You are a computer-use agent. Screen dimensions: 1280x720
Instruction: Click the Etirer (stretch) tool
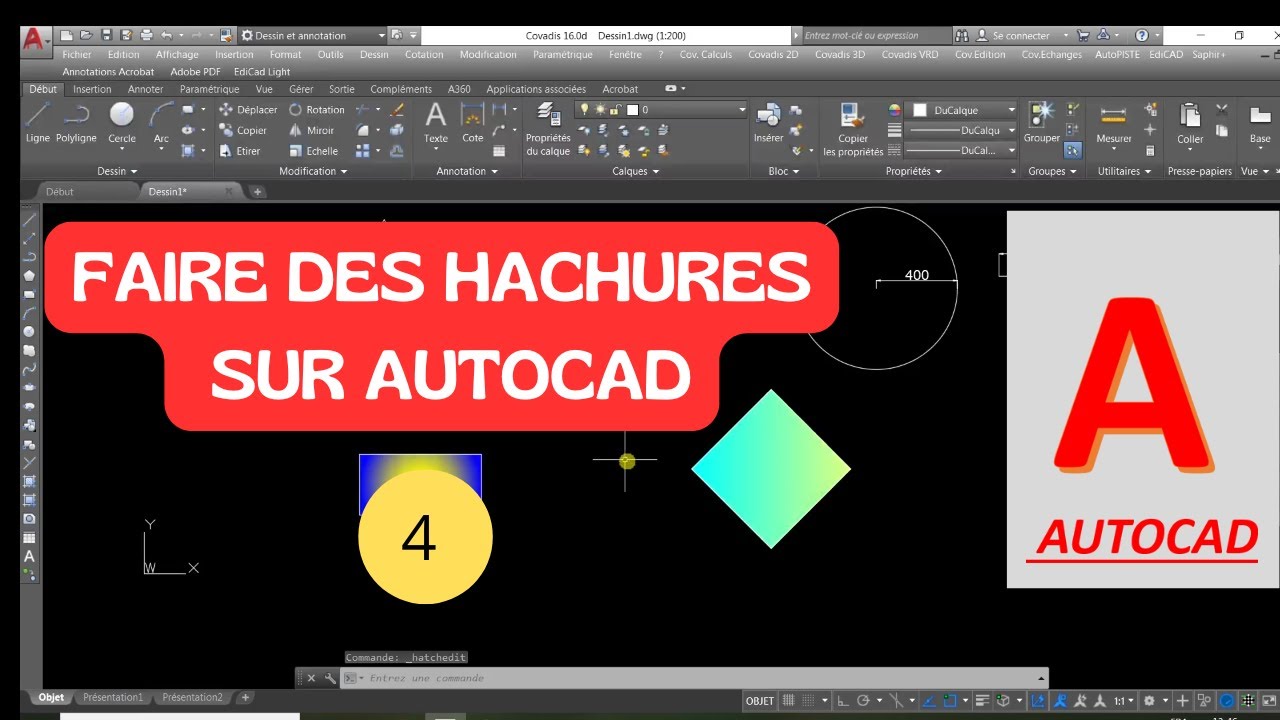tap(240, 151)
